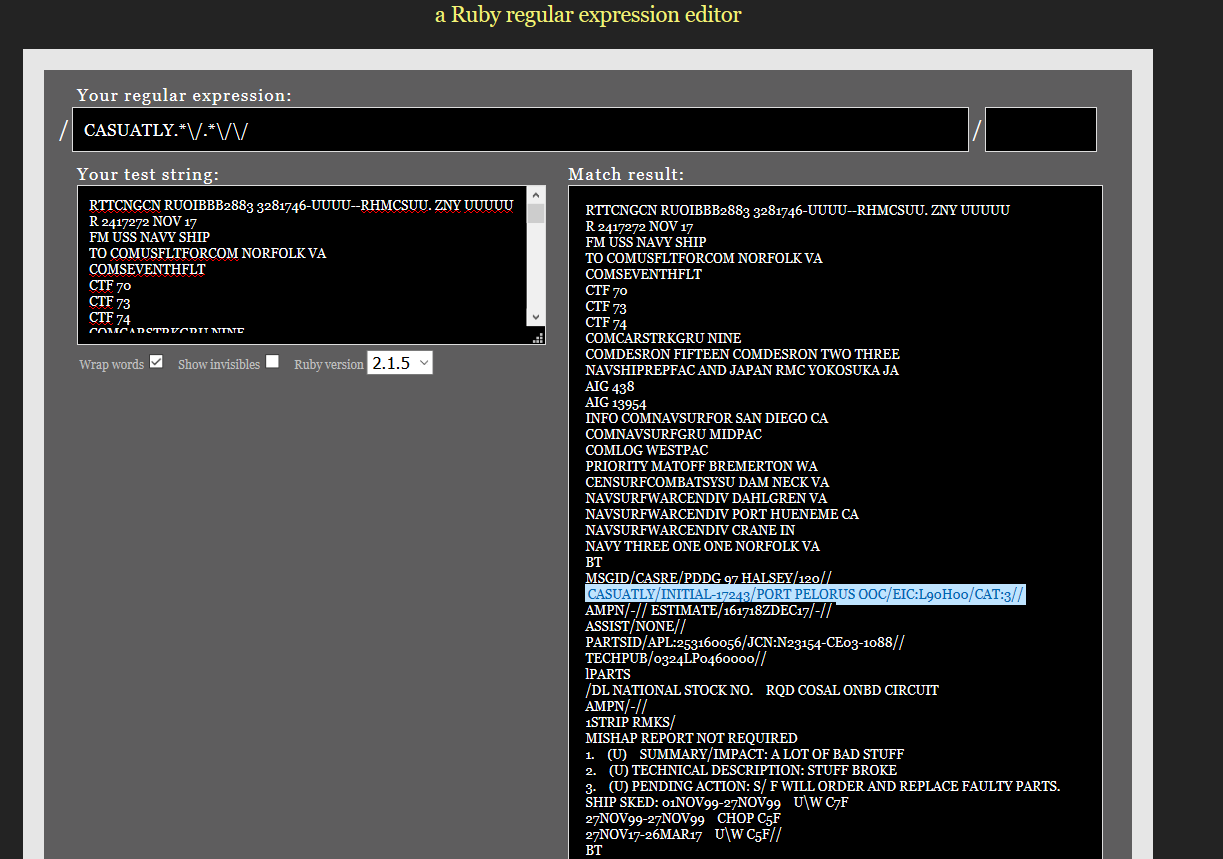Viewport: 1223px width, 859px height.
Task: Click the test string scrollbar up arrow
Action: 536,195
